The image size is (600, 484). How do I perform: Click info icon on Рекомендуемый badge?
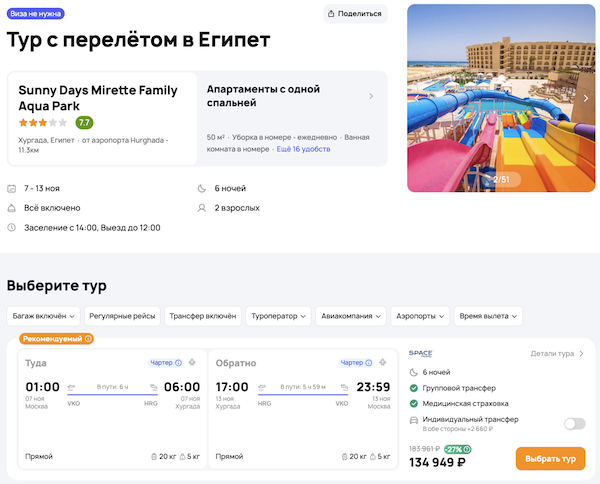[89, 339]
